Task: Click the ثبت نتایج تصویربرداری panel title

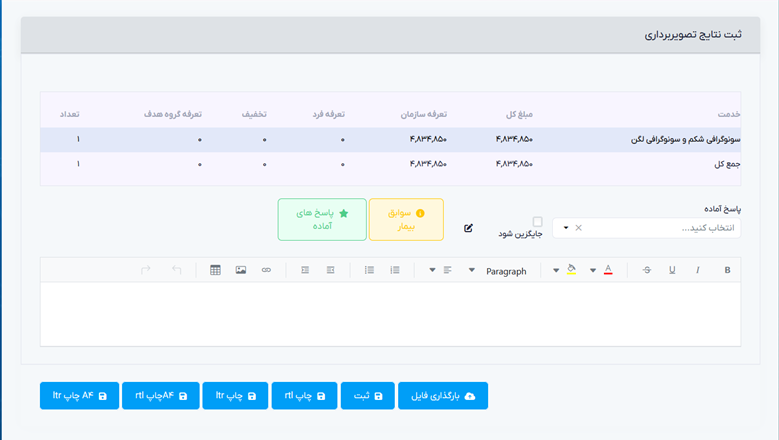Action: click(693, 34)
